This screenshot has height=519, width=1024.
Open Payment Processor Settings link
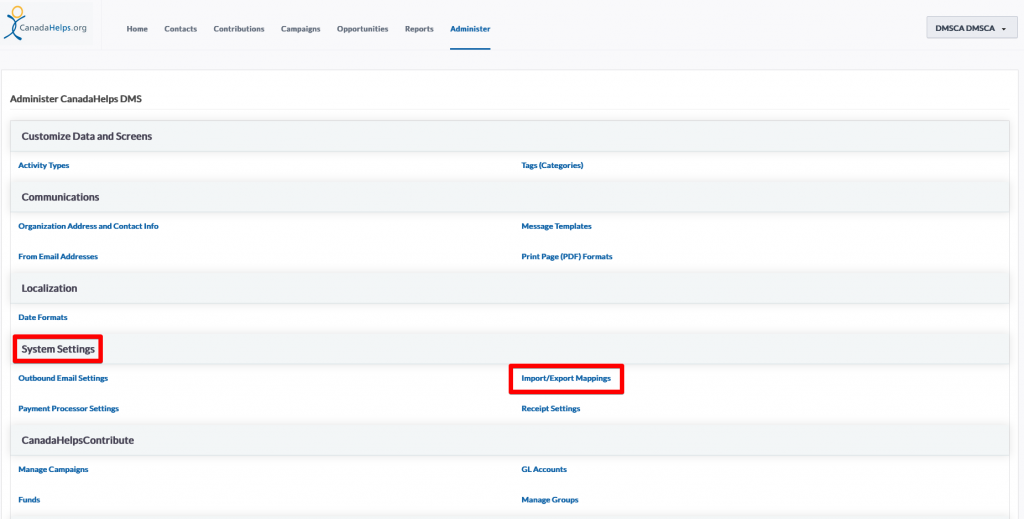click(69, 409)
